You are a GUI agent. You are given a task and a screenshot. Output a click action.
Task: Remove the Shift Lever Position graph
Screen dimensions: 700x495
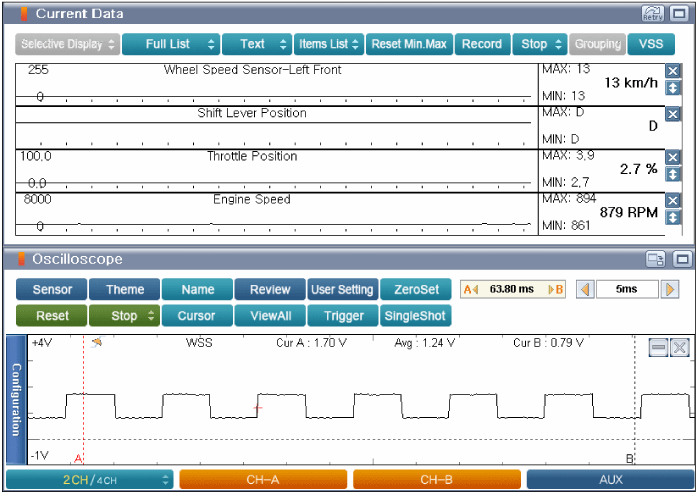tap(673, 114)
